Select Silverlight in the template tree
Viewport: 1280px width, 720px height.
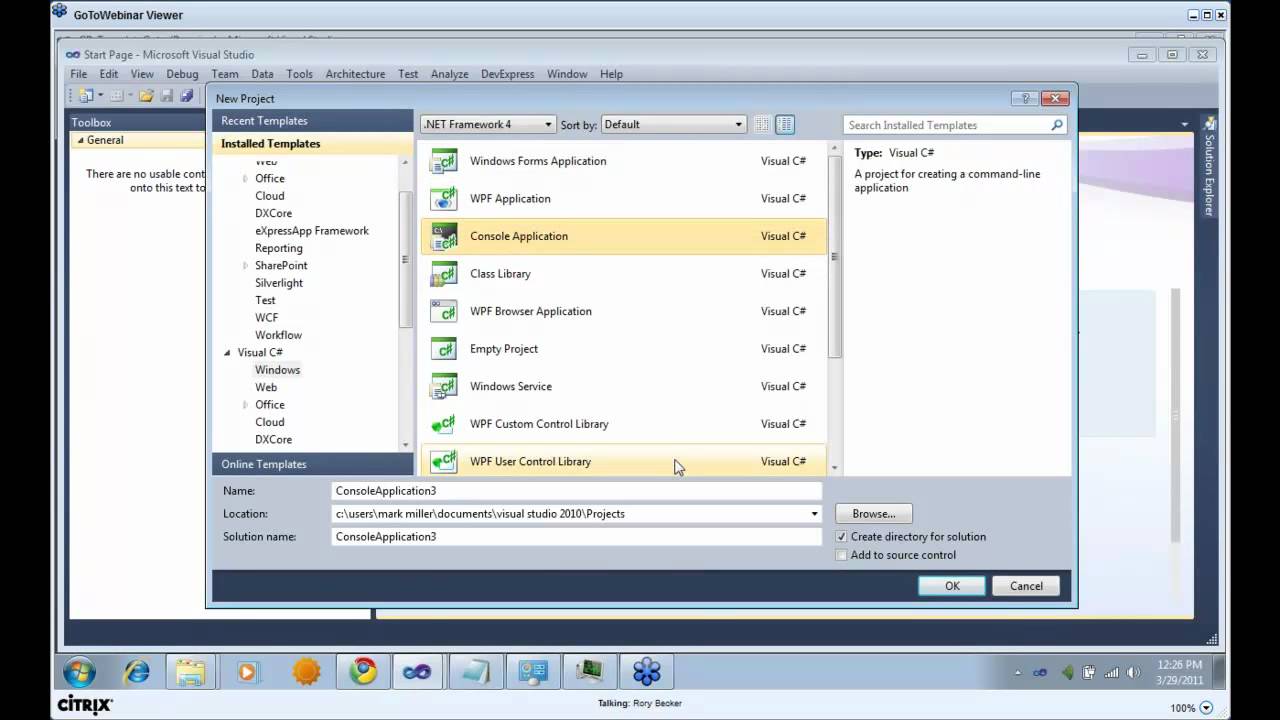pyautogui.click(x=279, y=283)
